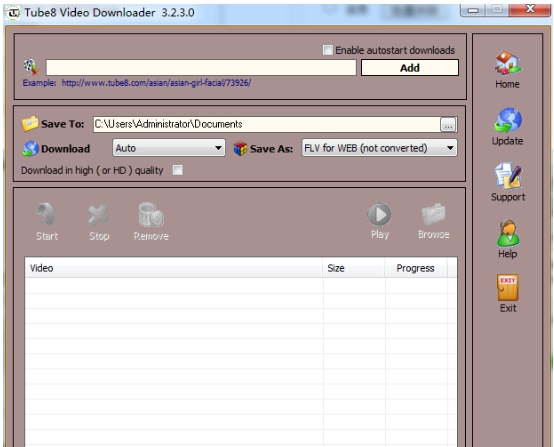Click the Save As cube icon
554x447 pixels.
(240, 148)
